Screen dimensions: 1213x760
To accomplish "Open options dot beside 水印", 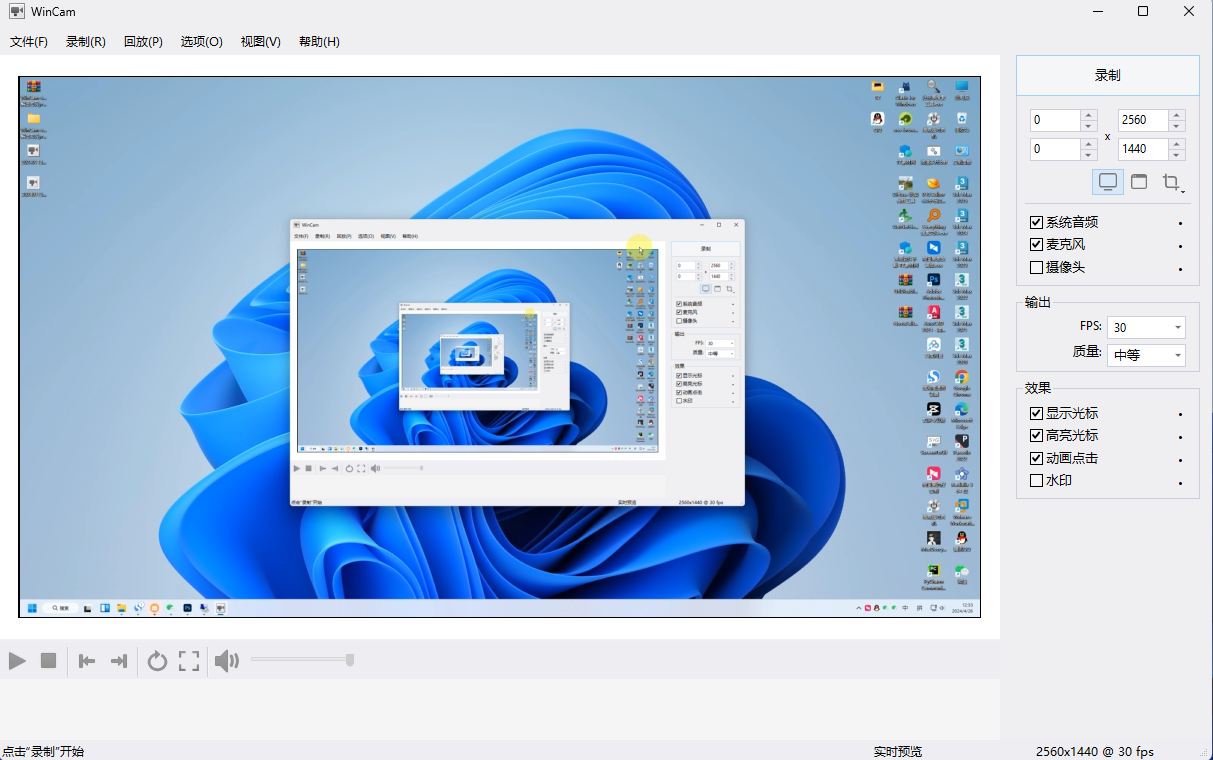I will (x=1181, y=482).
